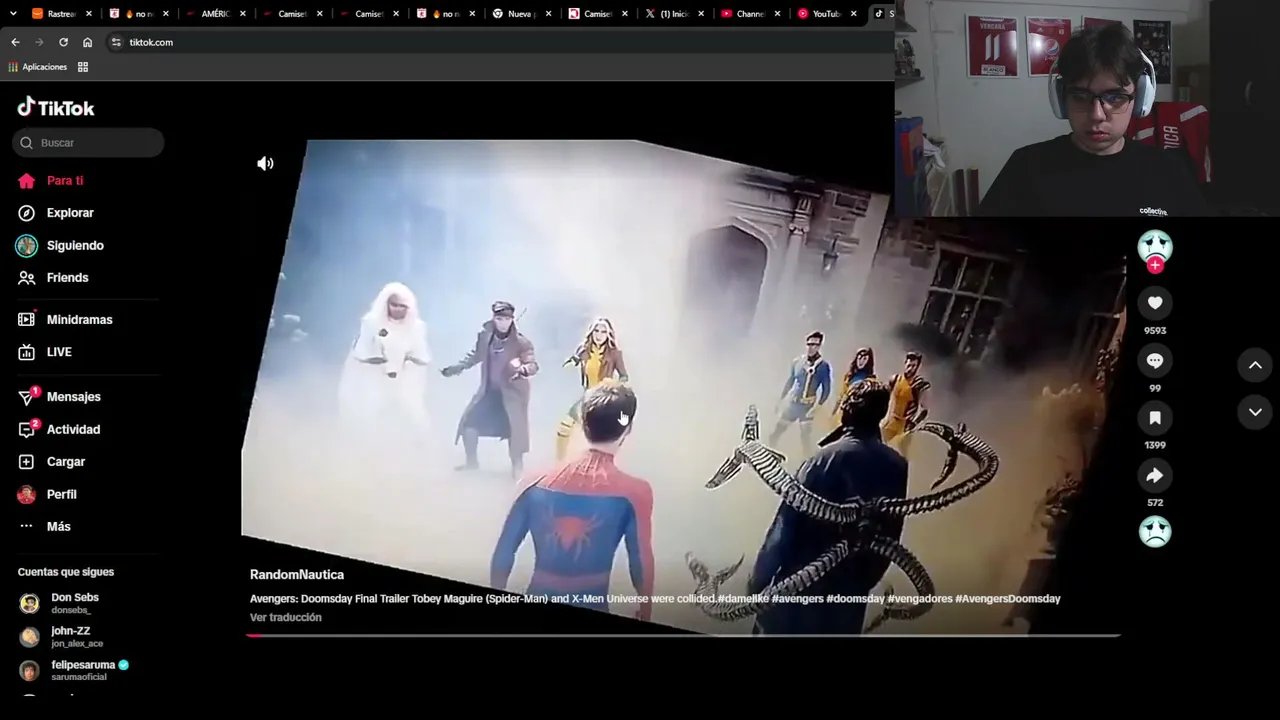1280x720 pixels.
Task: Click the browser back button
Action: (15, 42)
